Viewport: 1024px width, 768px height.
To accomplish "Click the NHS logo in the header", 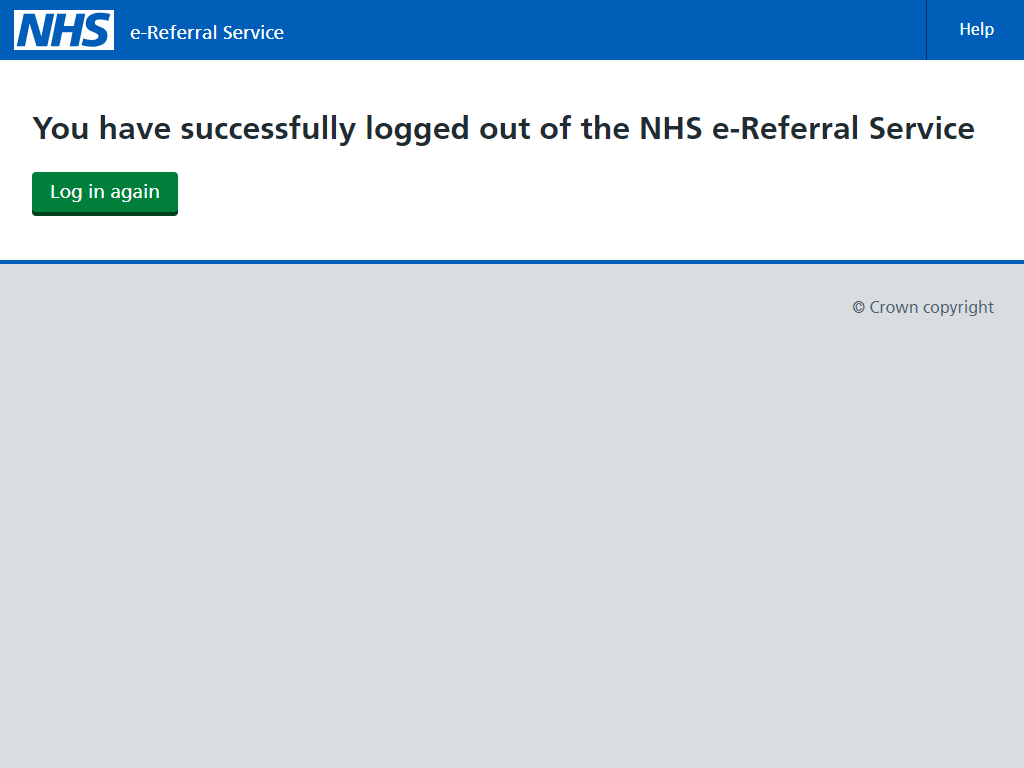I will point(64,30).
